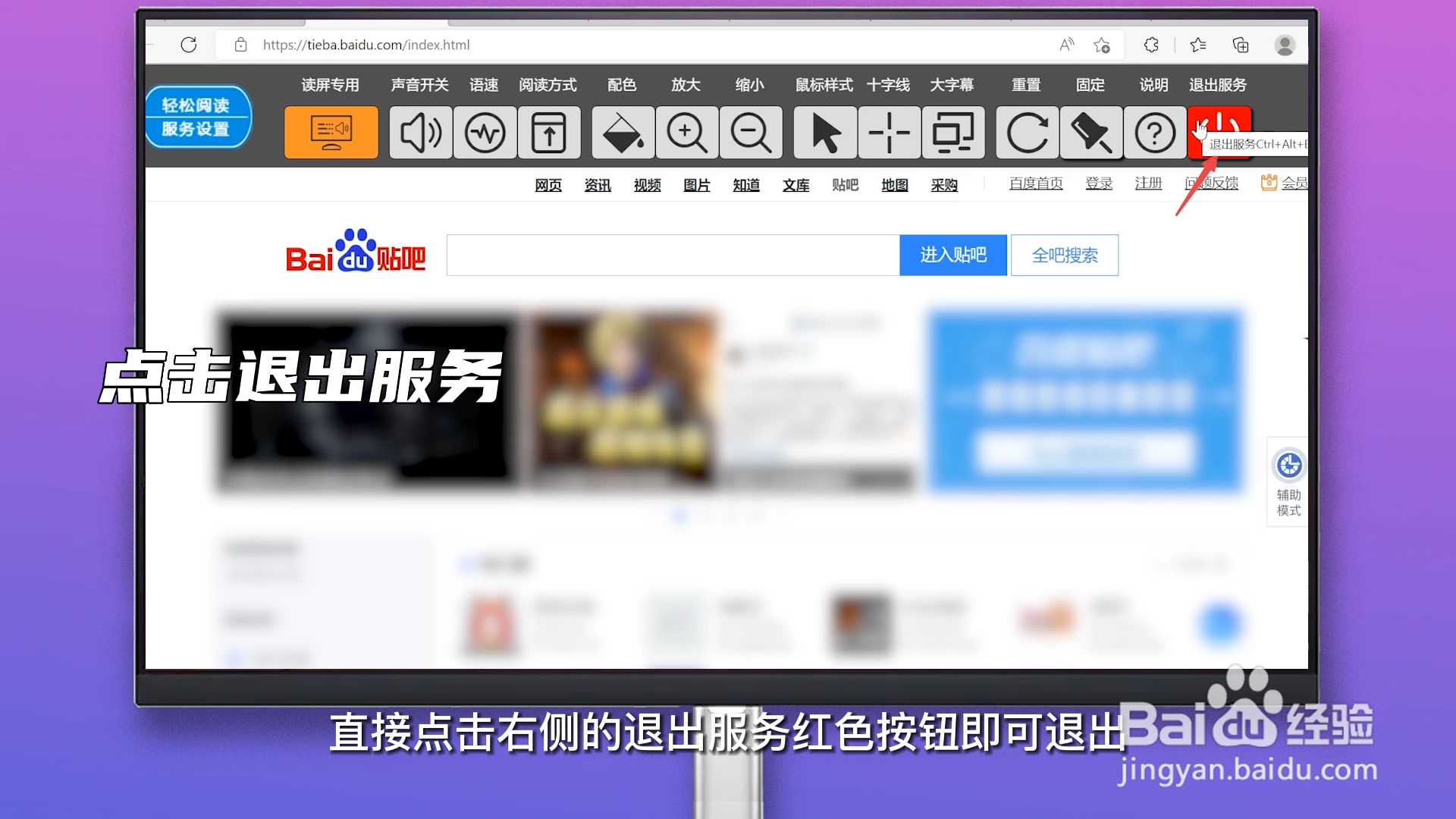Toggle the crosshair lines icon

click(890, 133)
